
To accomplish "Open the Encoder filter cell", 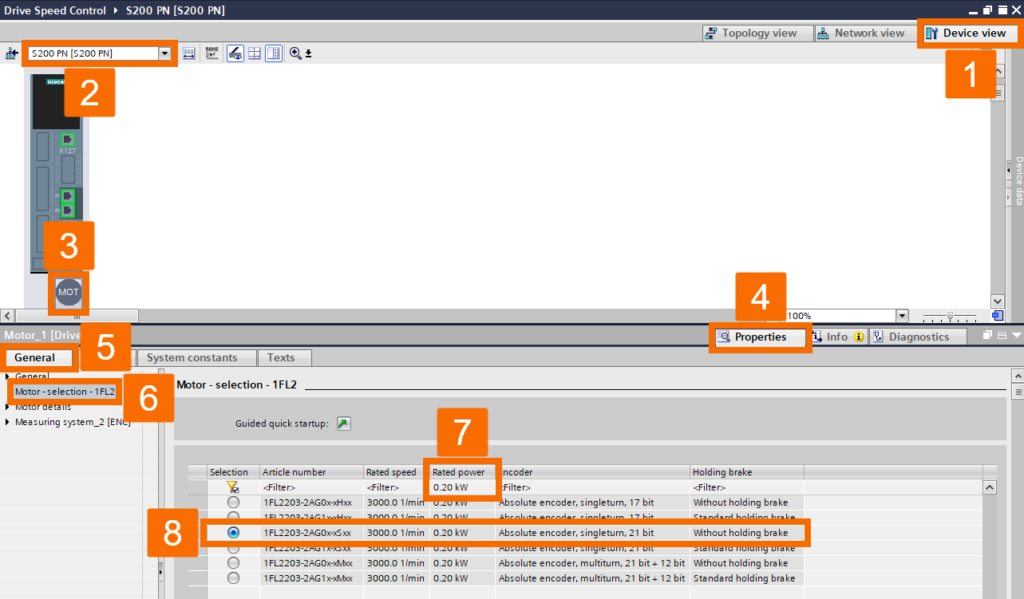I will (593, 487).
